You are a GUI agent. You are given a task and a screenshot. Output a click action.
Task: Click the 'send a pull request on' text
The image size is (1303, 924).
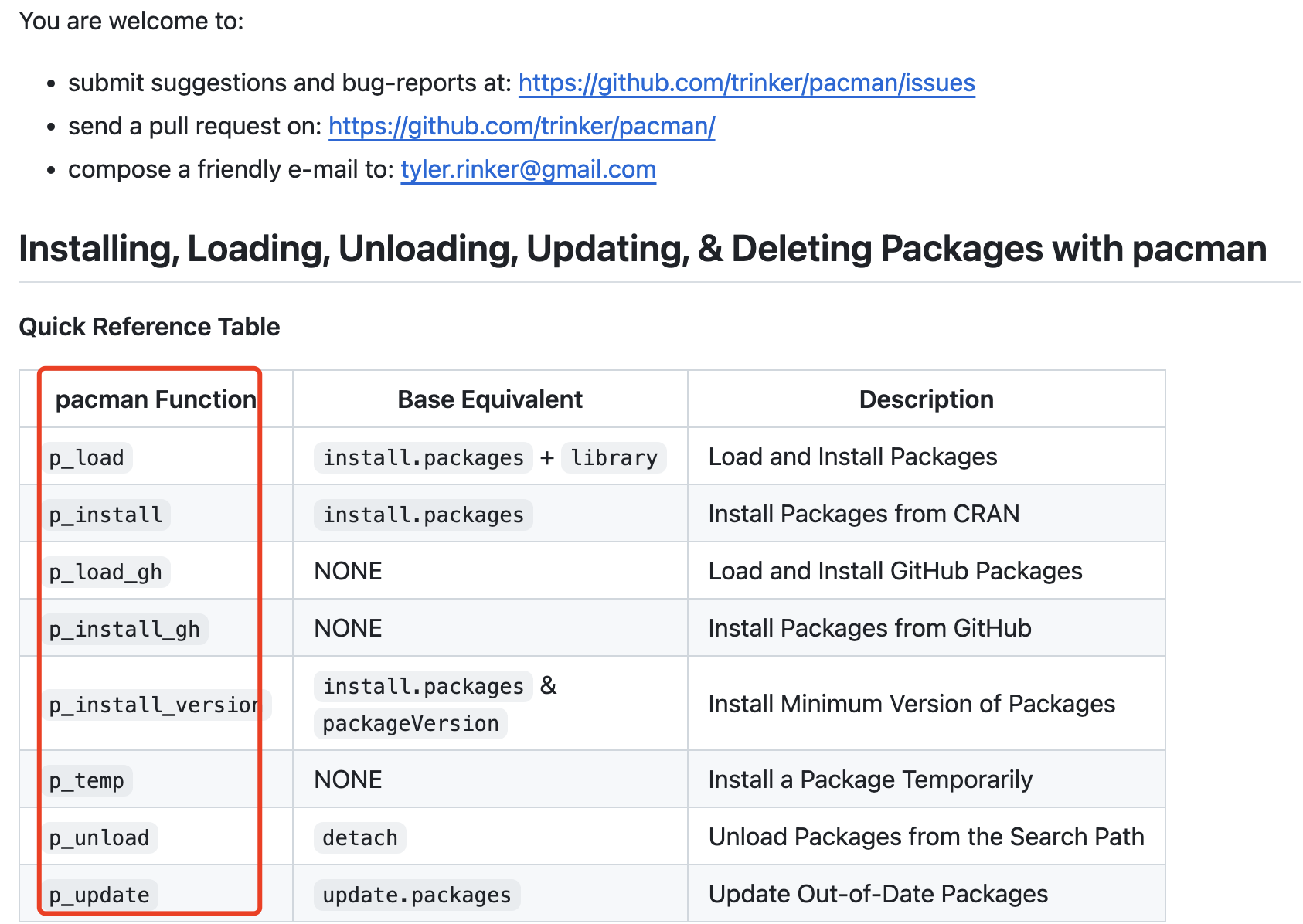click(x=195, y=126)
